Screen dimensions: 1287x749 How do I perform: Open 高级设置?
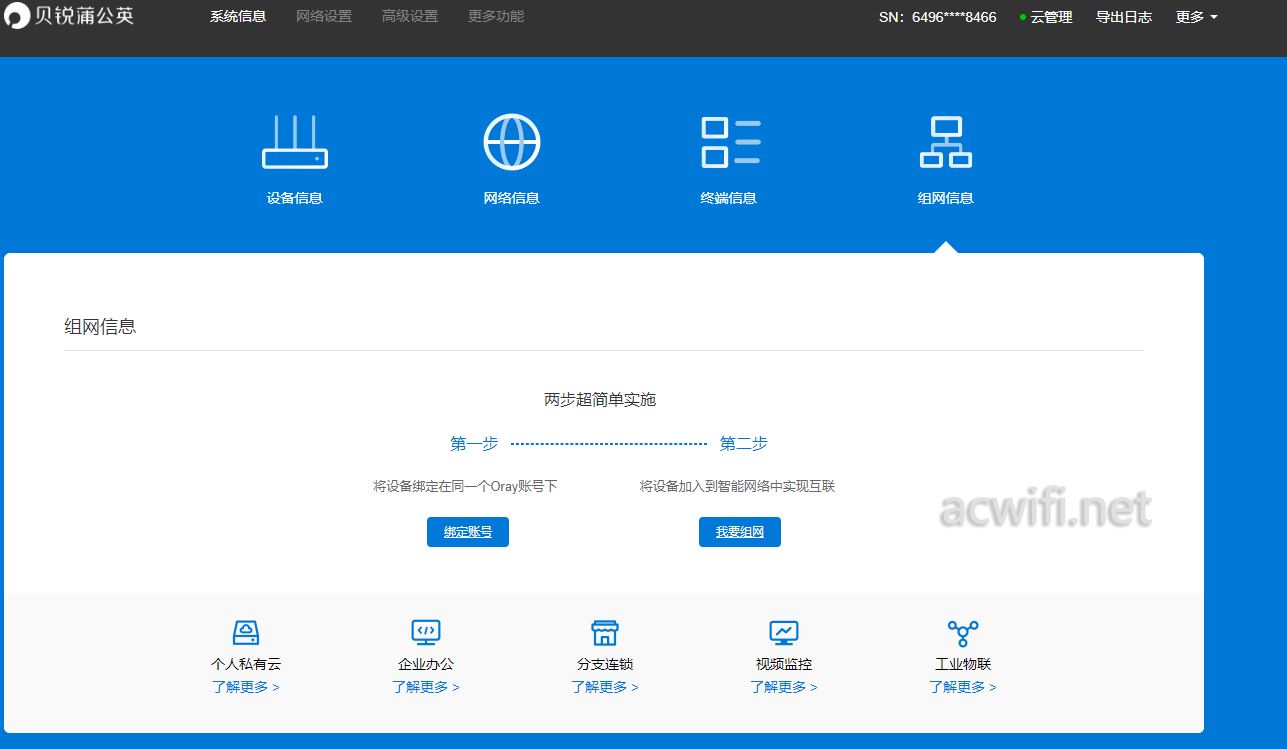pyautogui.click(x=408, y=16)
